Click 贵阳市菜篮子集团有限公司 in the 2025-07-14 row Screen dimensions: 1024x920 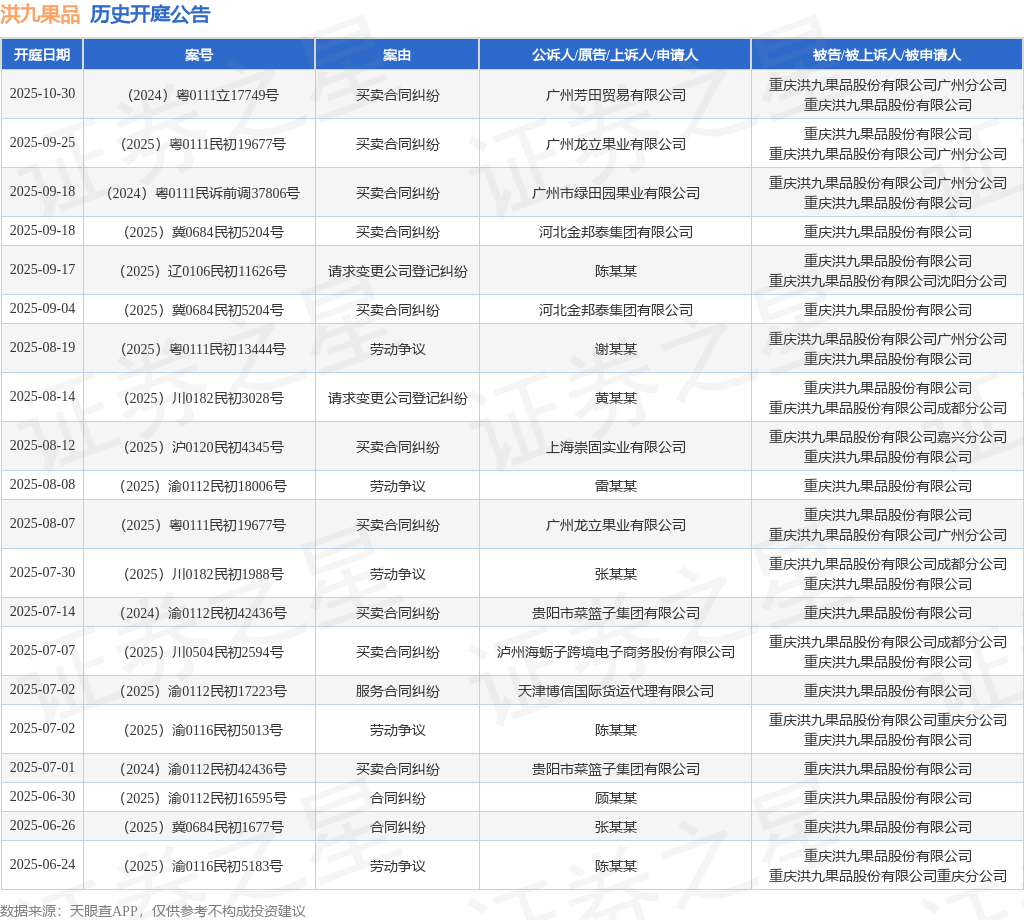(x=616, y=614)
